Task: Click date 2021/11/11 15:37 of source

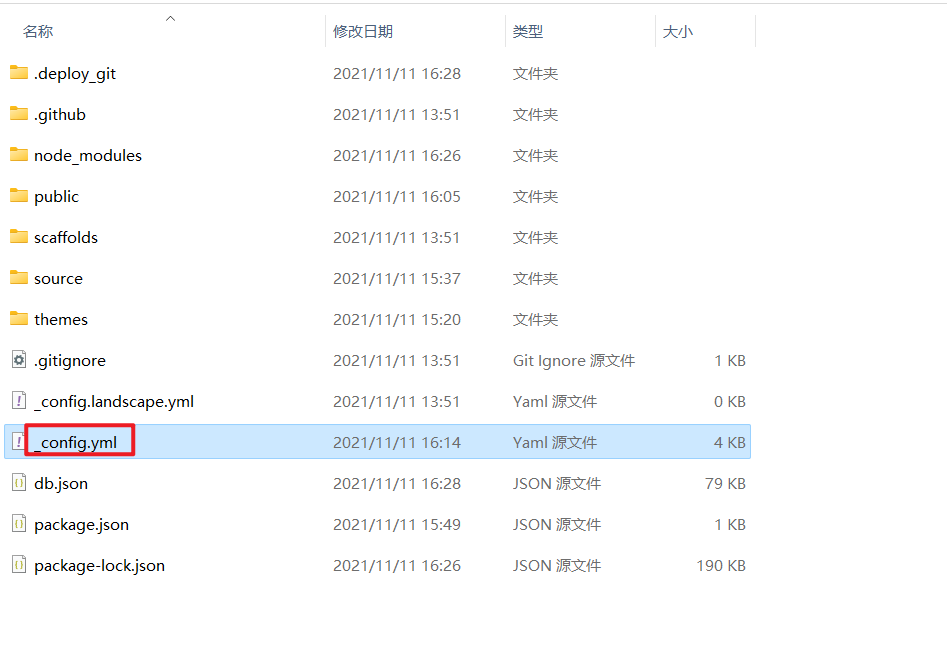Action: [x=397, y=279]
